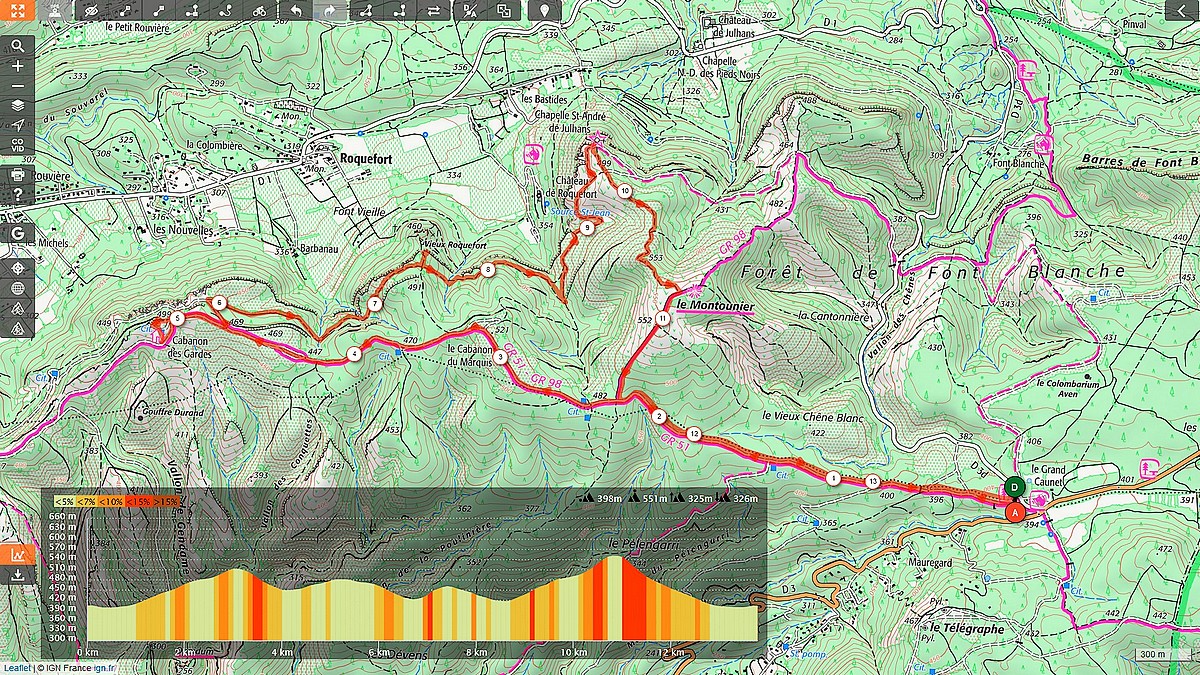Open the help question mark
The height and width of the screenshot is (675, 1200).
coord(18,194)
